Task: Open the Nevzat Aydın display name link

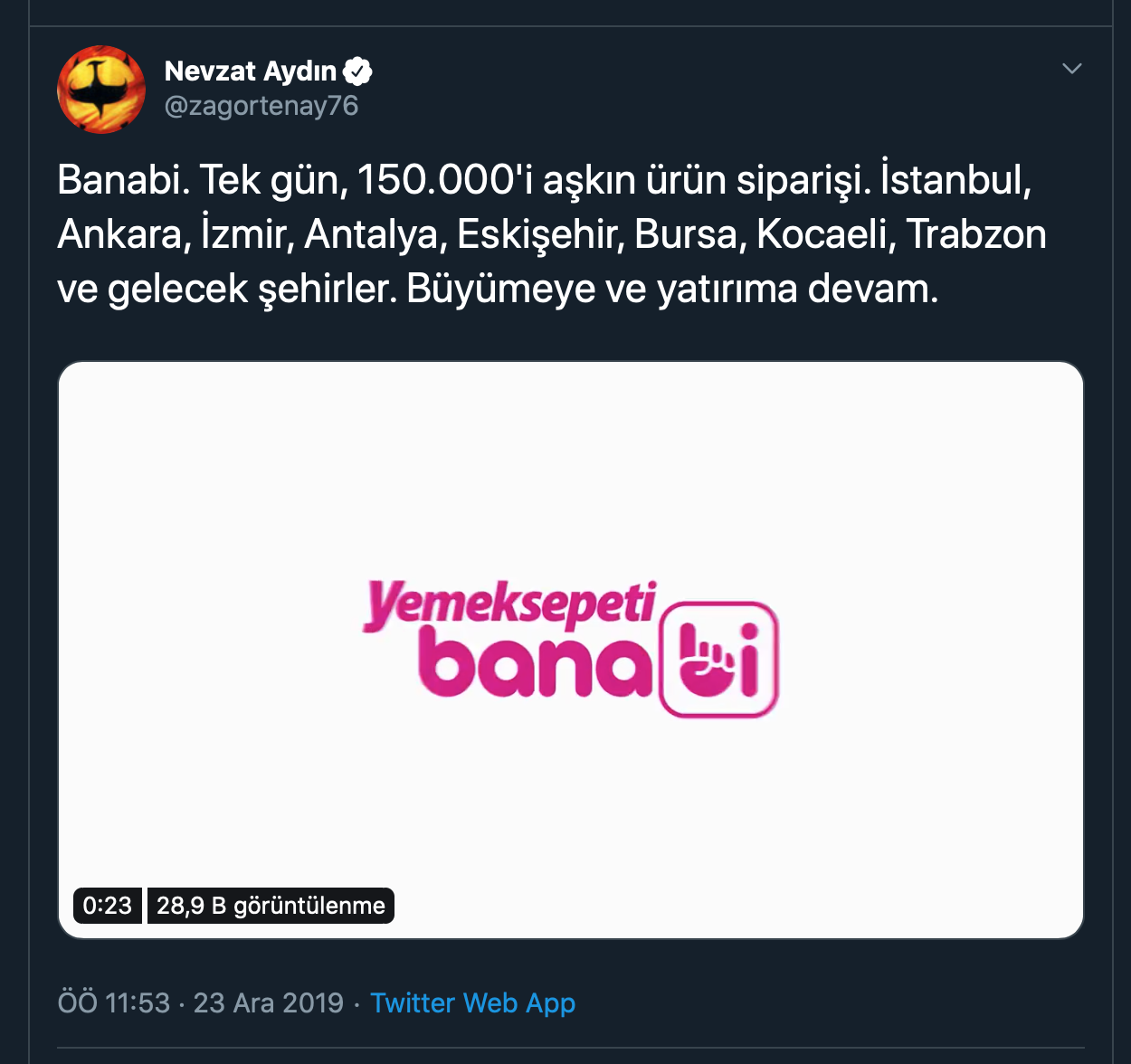Action: pos(250,71)
